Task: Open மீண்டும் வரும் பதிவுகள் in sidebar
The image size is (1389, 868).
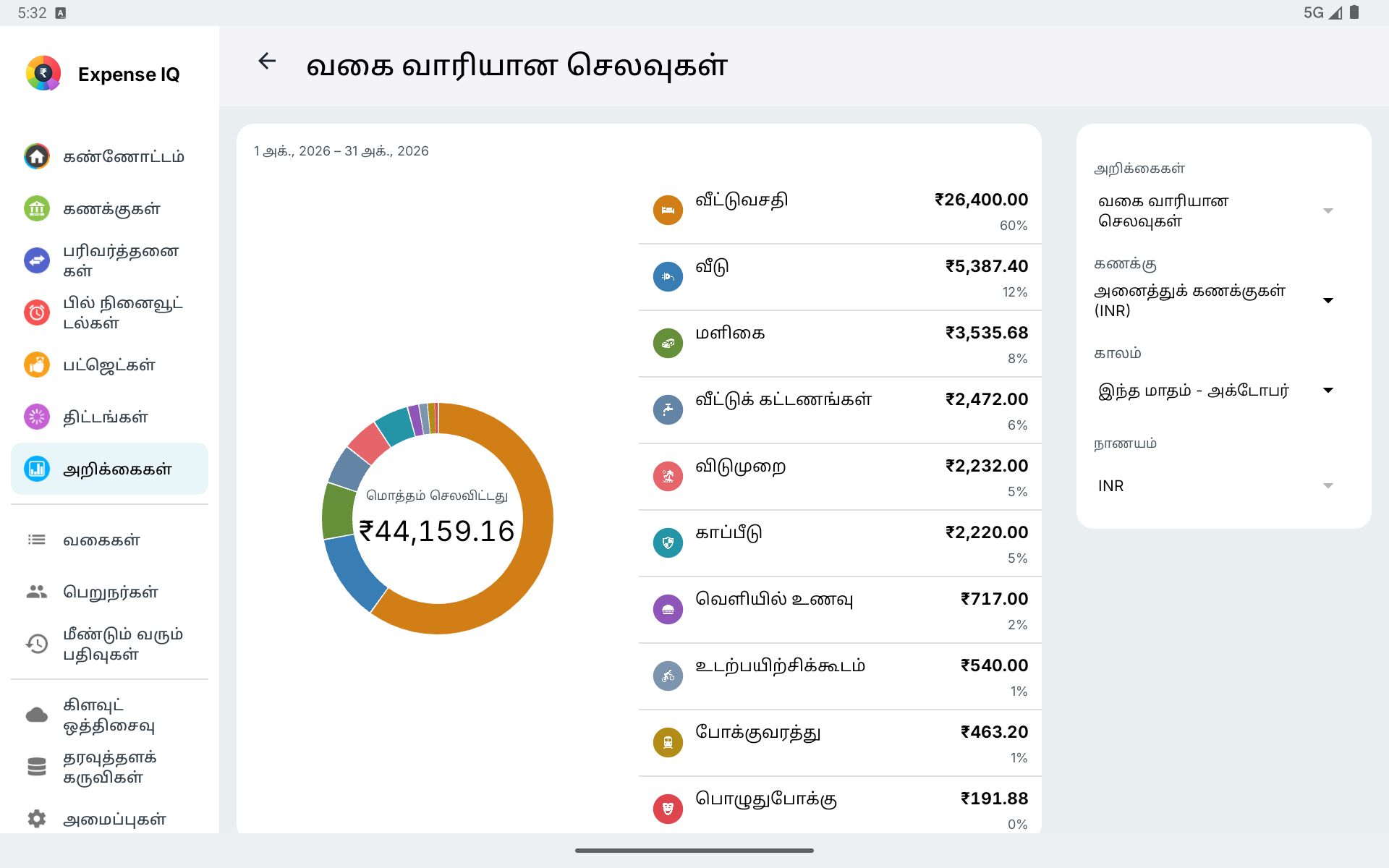Action: (x=109, y=644)
